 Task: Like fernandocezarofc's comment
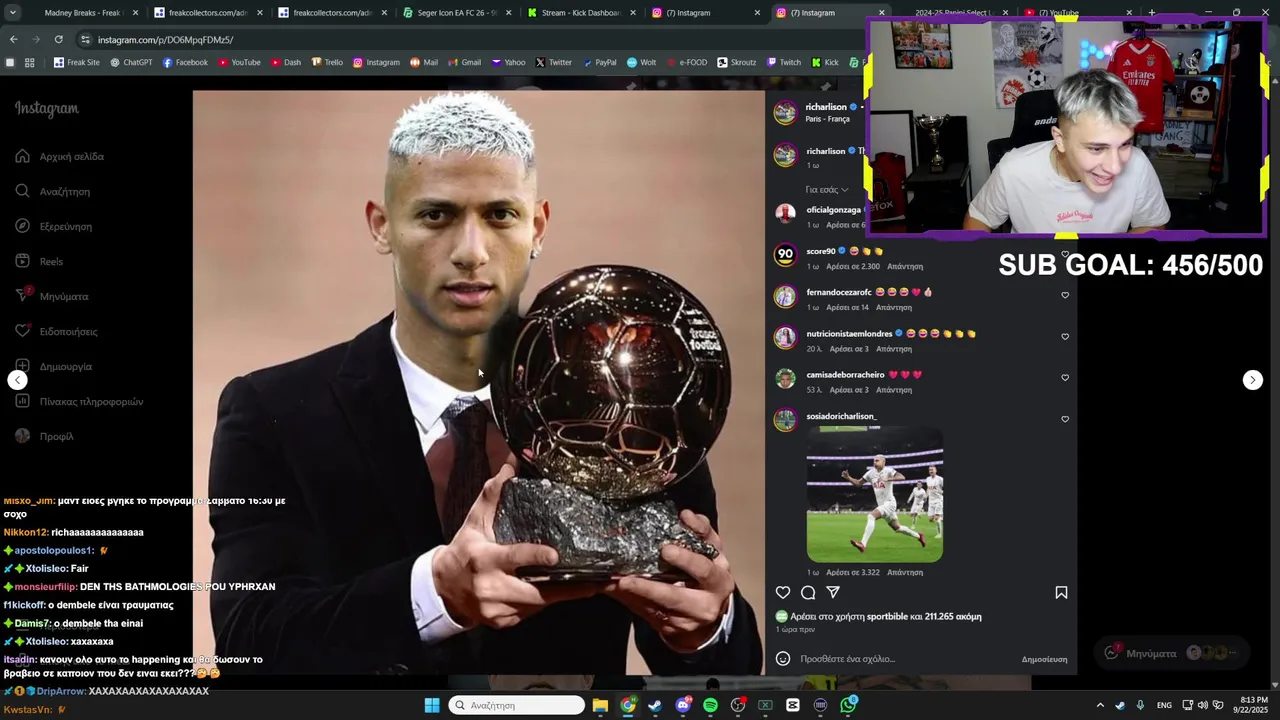click(x=1065, y=295)
